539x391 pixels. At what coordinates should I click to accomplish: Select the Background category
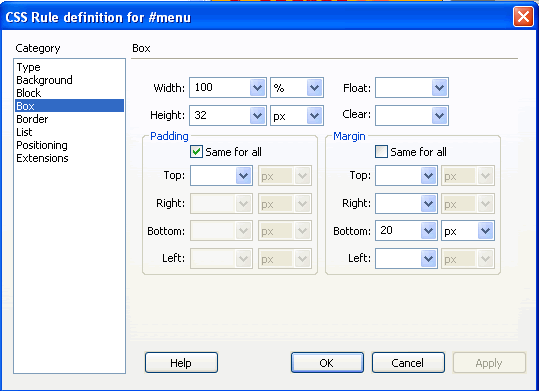[x=44, y=80]
